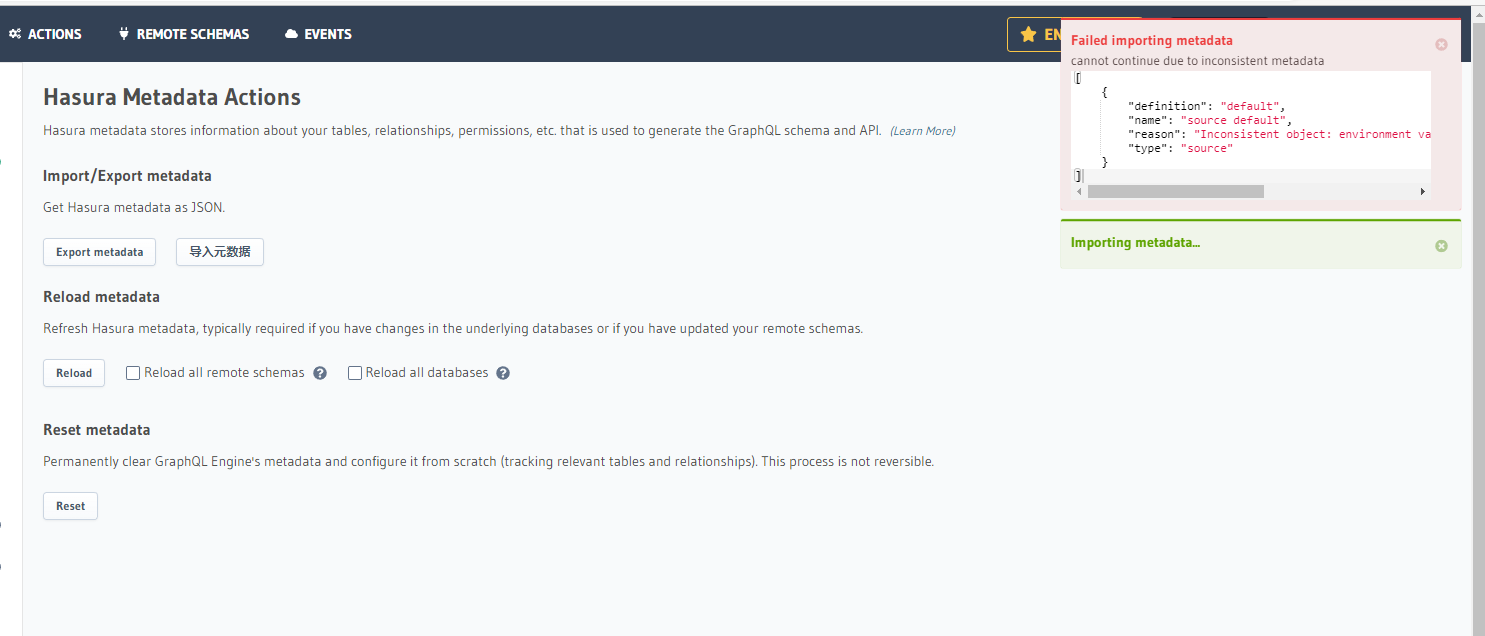Click help icon beside Reload all databases
This screenshot has height=636, width=1485.
[x=503, y=373]
